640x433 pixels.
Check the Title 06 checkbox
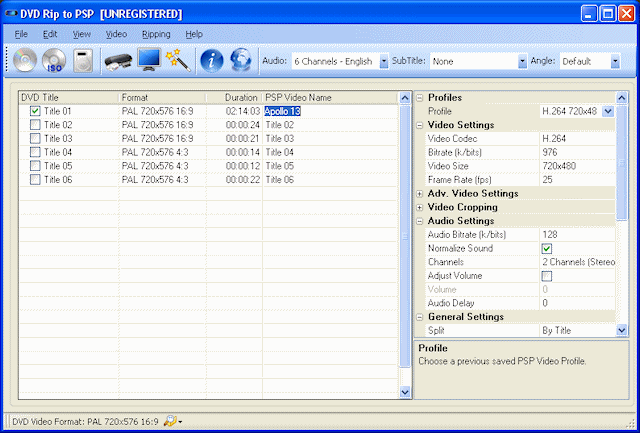pyautogui.click(x=36, y=179)
